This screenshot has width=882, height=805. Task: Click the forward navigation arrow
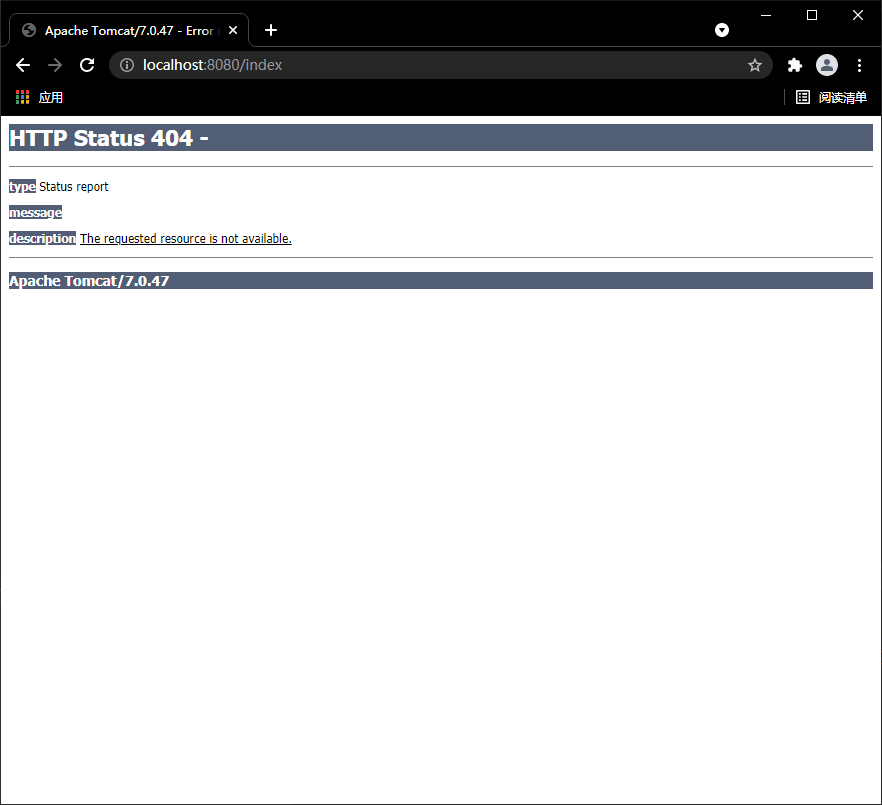click(x=55, y=65)
